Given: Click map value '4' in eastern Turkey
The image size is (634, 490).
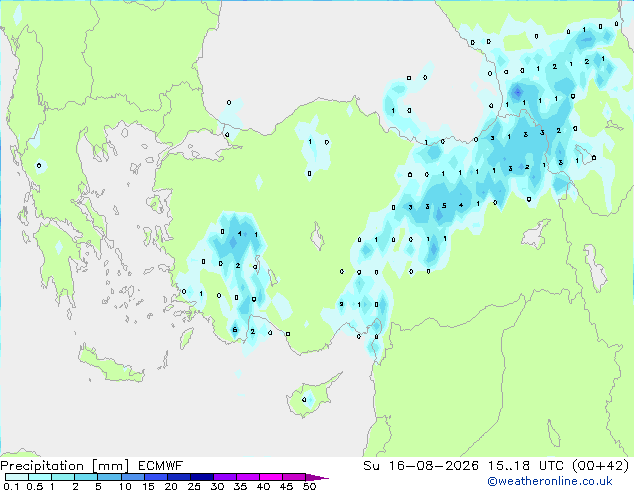Looking at the screenshot, I should click(x=461, y=205).
